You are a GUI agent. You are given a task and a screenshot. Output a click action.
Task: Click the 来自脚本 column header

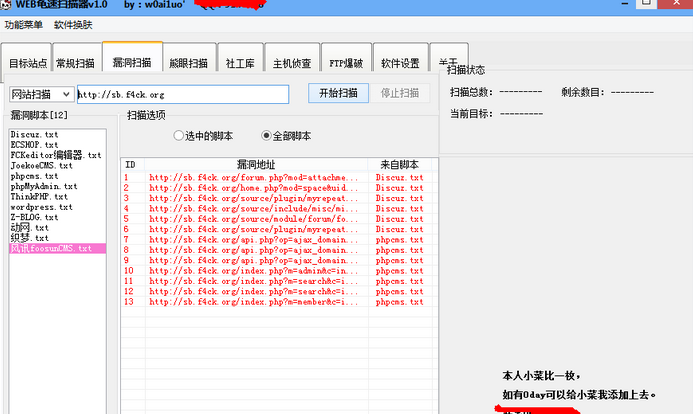click(x=400, y=164)
